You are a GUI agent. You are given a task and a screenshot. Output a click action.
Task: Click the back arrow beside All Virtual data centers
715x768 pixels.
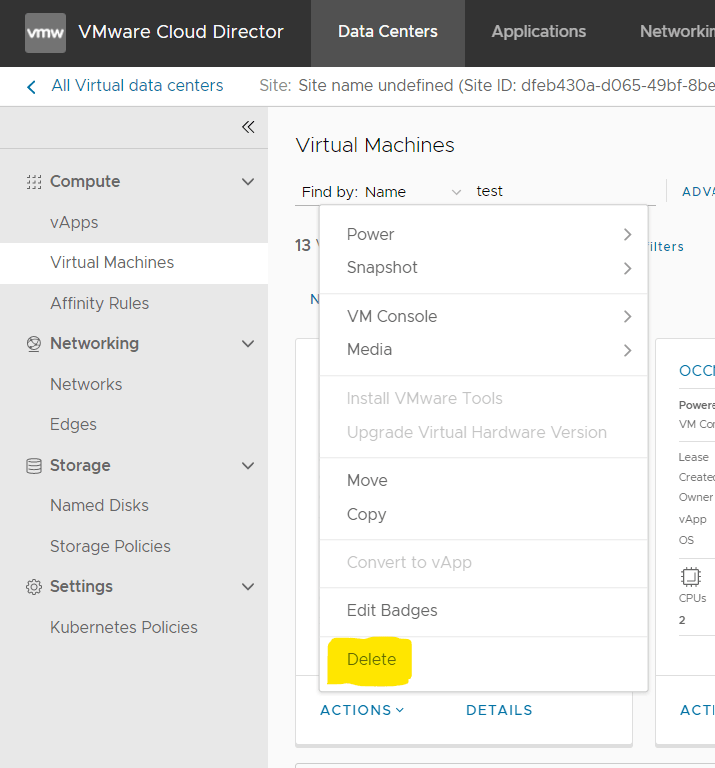coord(31,87)
